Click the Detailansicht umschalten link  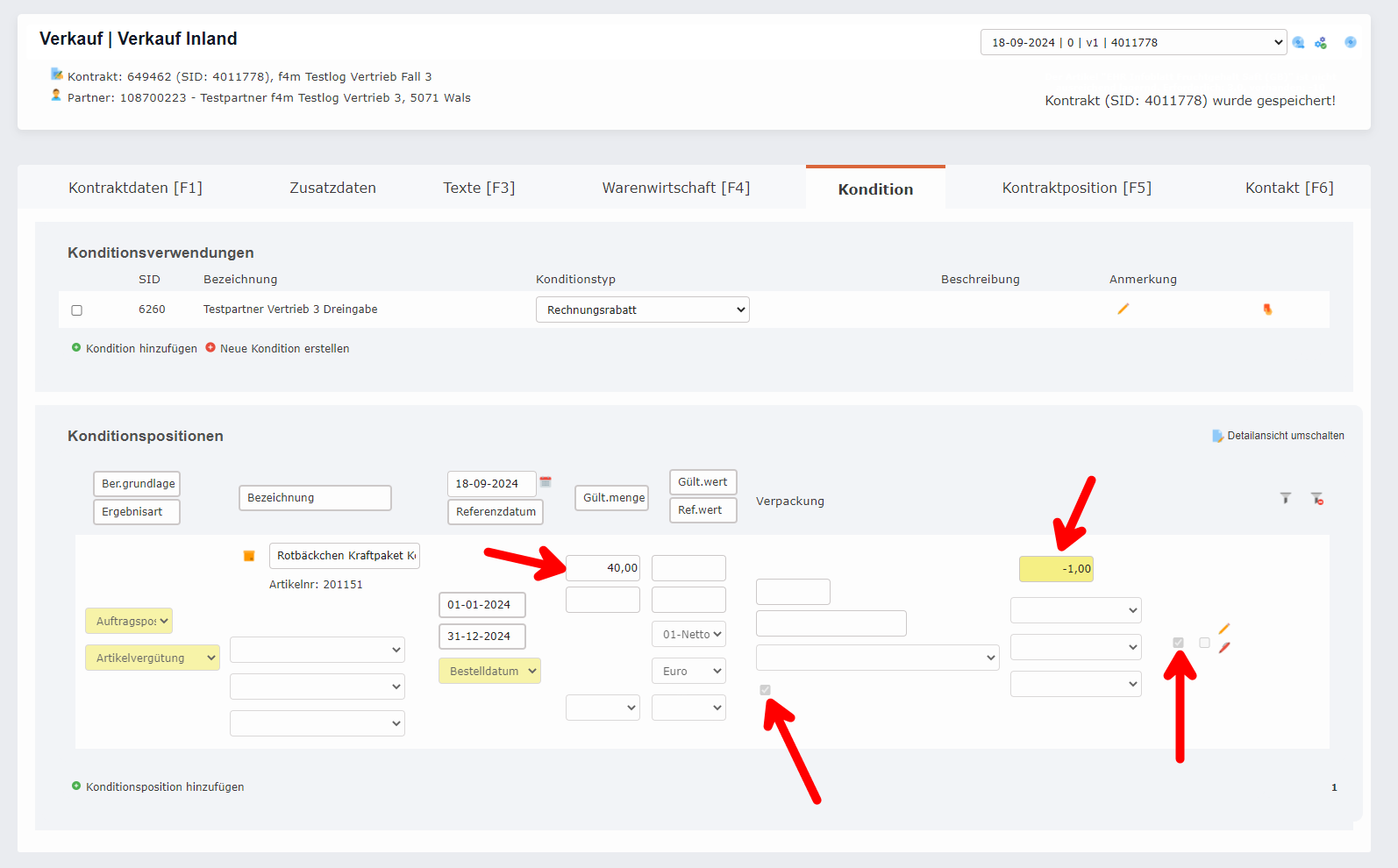pos(1286,436)
